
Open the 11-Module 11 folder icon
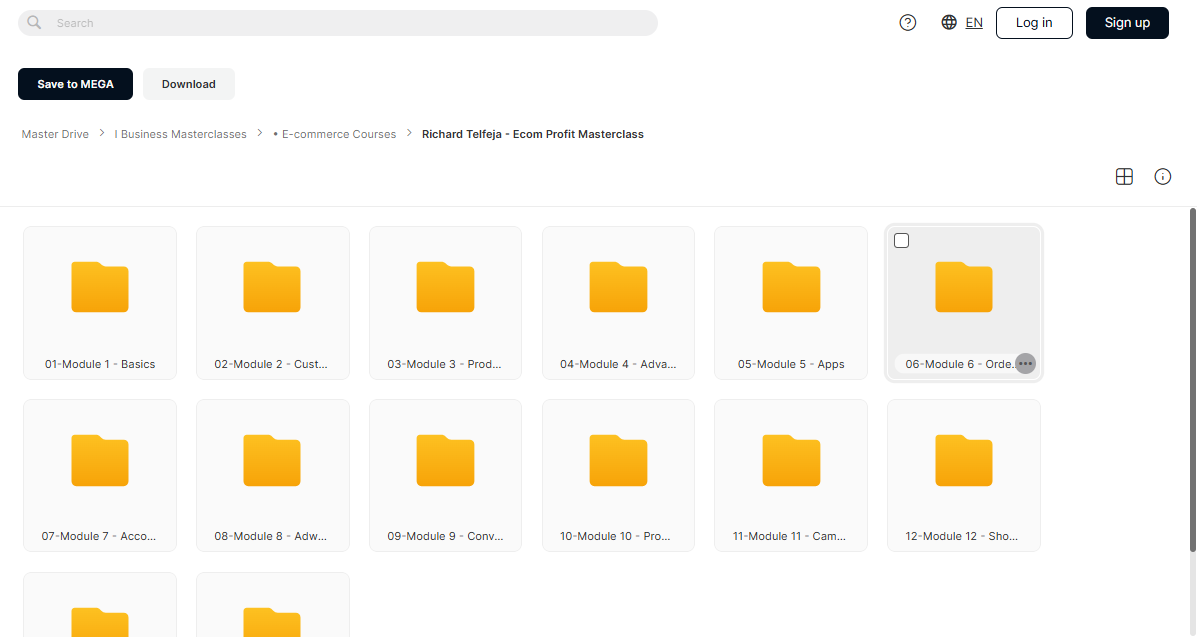[792, 461]
